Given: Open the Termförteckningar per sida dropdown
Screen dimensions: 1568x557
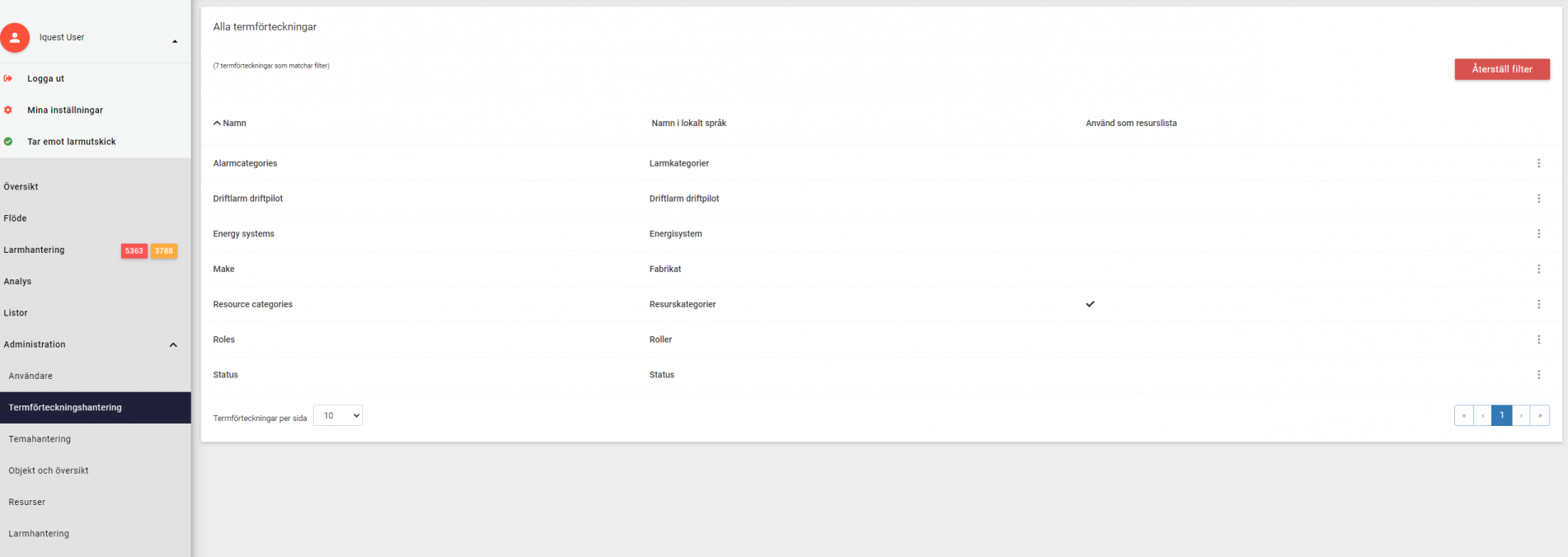Looking at the screenshot, I should coord(338,416).
